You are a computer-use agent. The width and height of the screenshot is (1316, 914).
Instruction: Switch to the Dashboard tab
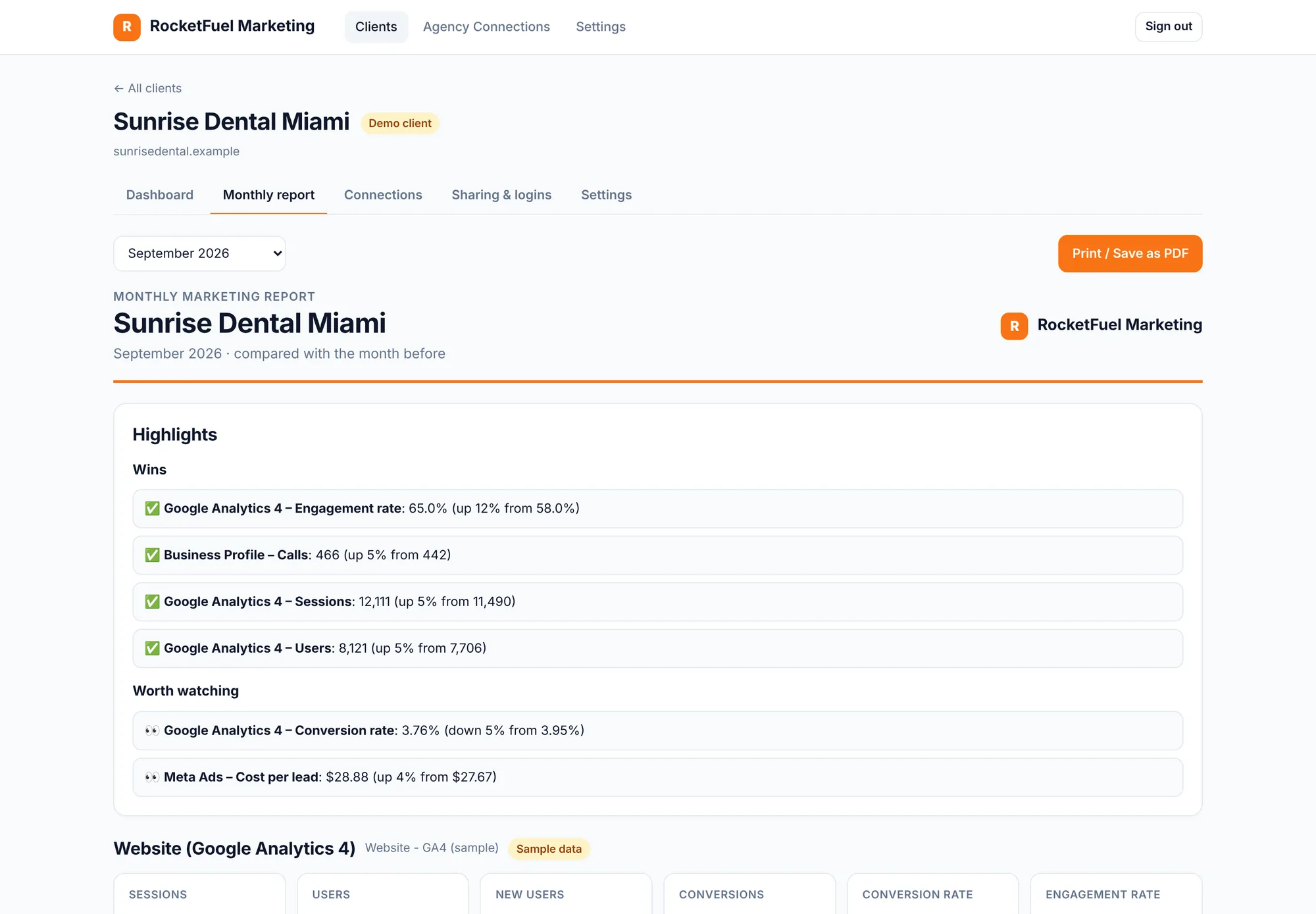click(160, 195)
